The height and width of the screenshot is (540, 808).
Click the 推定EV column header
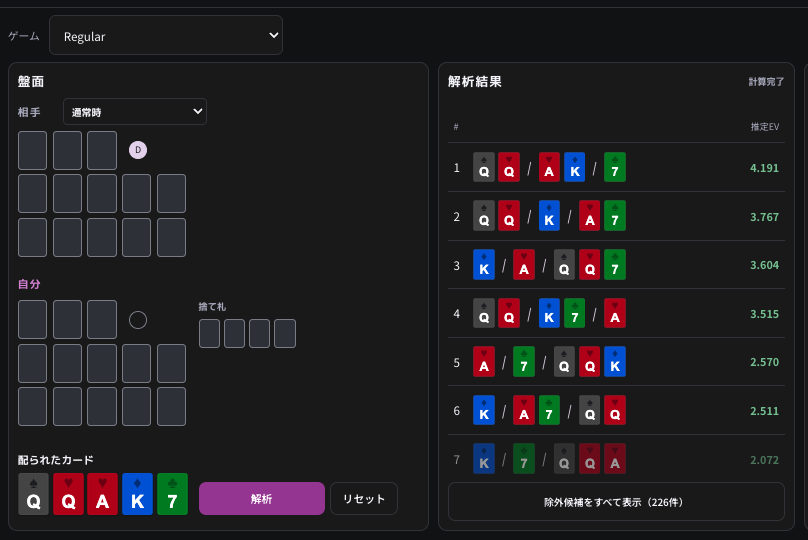click(x=765, y=127)
